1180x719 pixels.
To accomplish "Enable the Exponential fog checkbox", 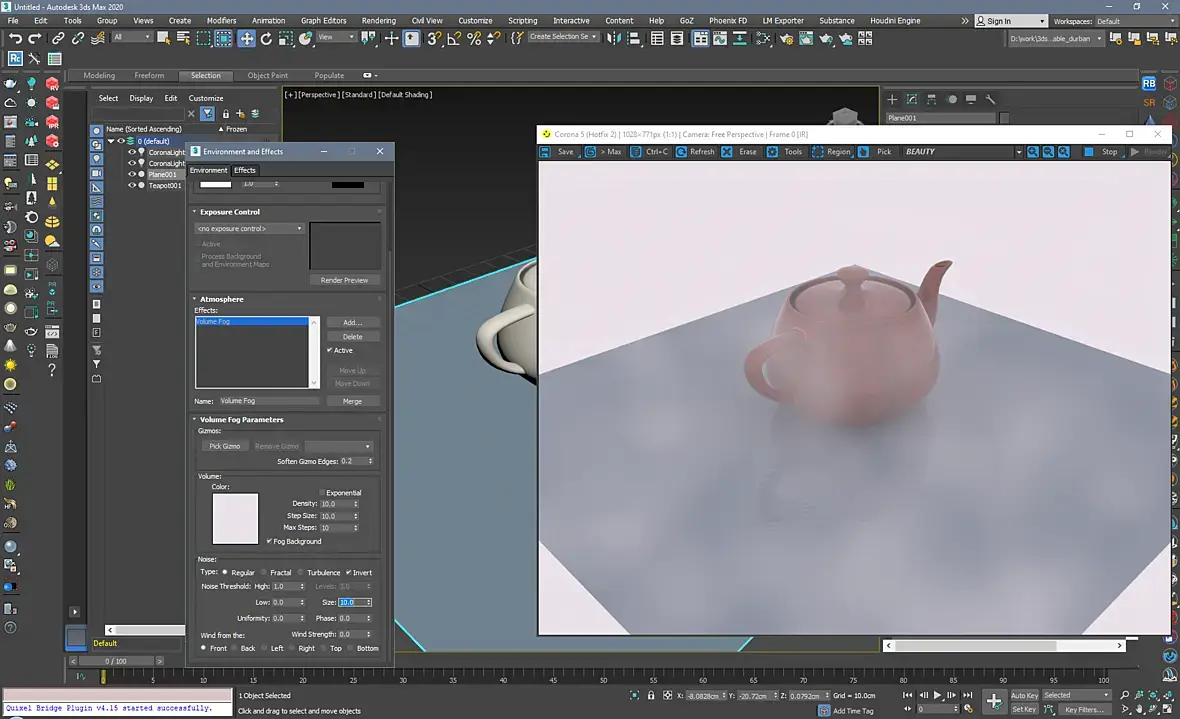I will click(323, 492).
